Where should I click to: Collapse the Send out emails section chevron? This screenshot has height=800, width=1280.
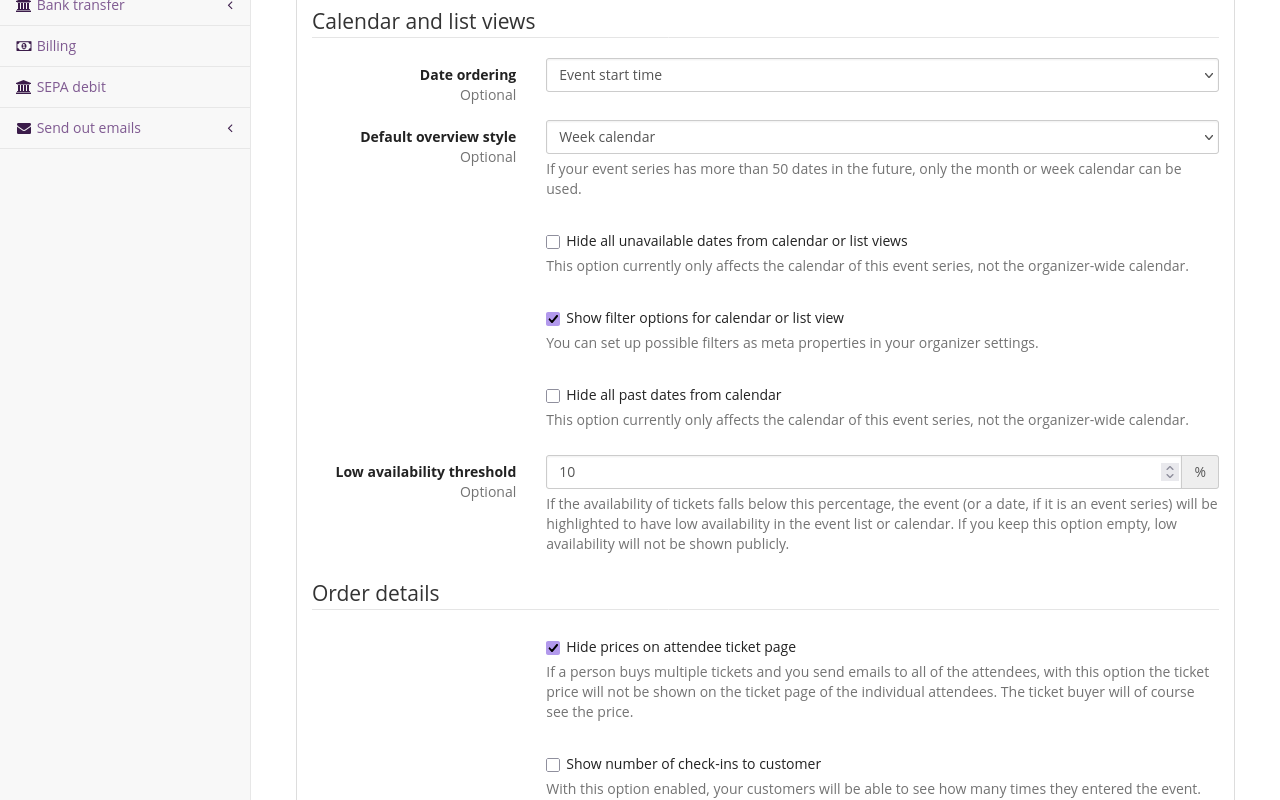pyautogui.click(x=230, y=127)
